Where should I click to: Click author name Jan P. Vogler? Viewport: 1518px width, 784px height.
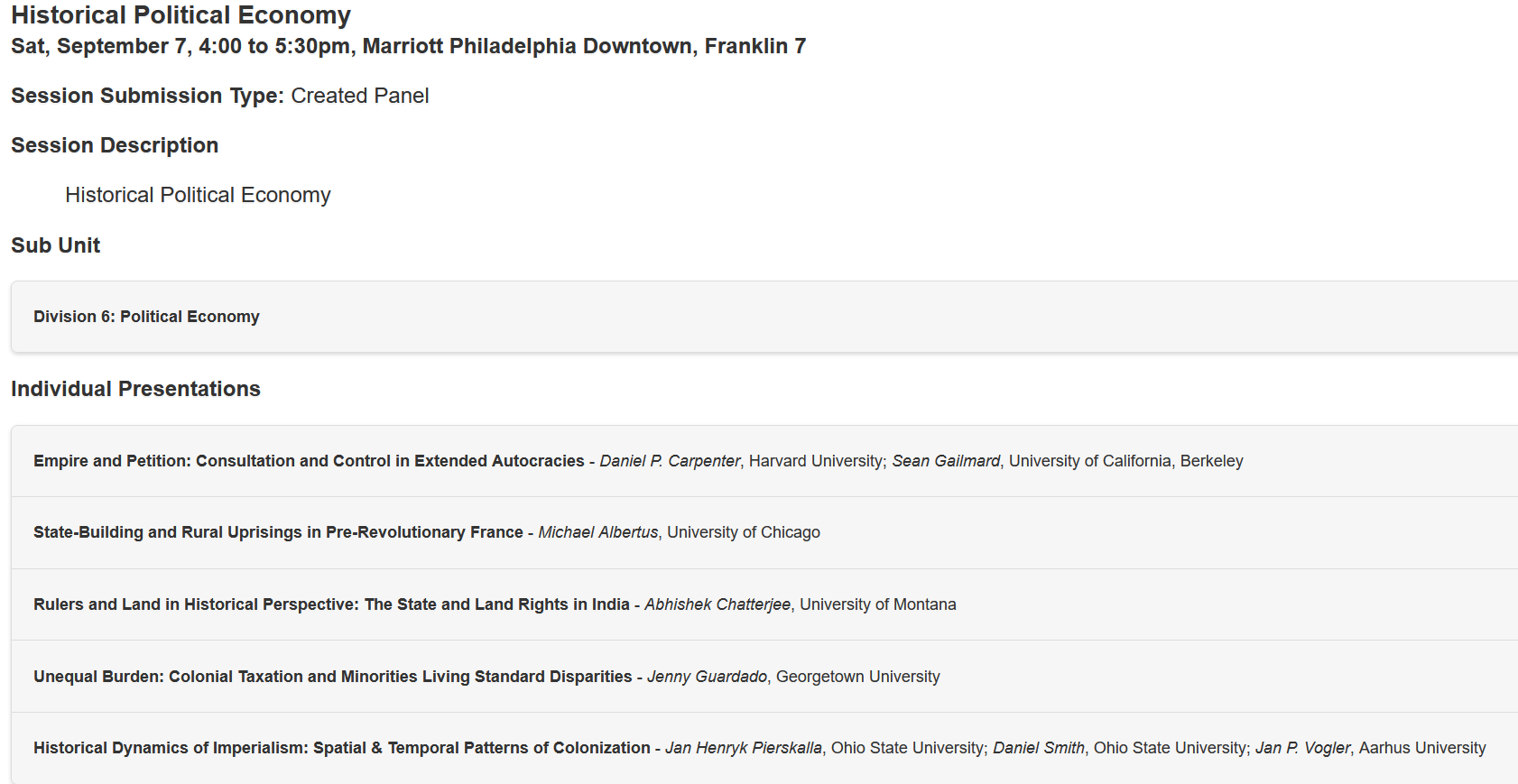[x=1302, y=748]
